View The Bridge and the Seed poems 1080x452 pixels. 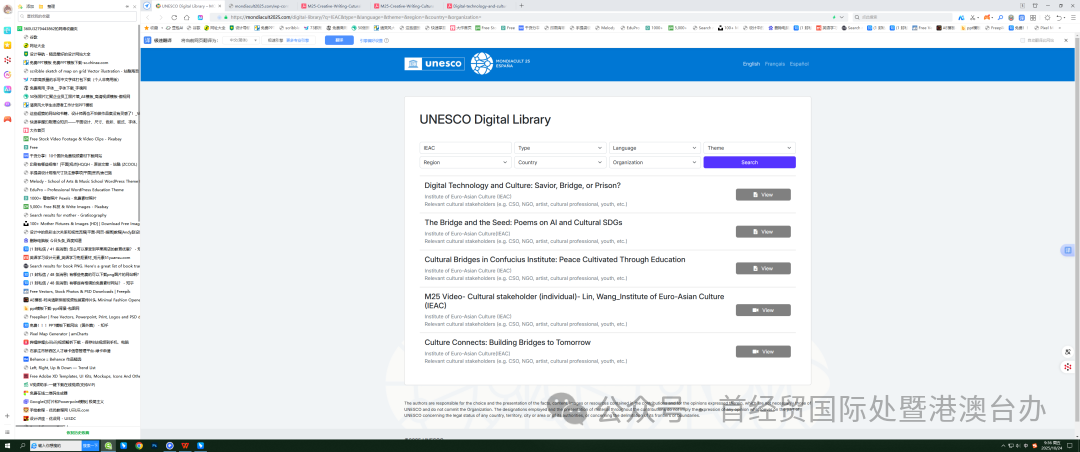point(763,232)
